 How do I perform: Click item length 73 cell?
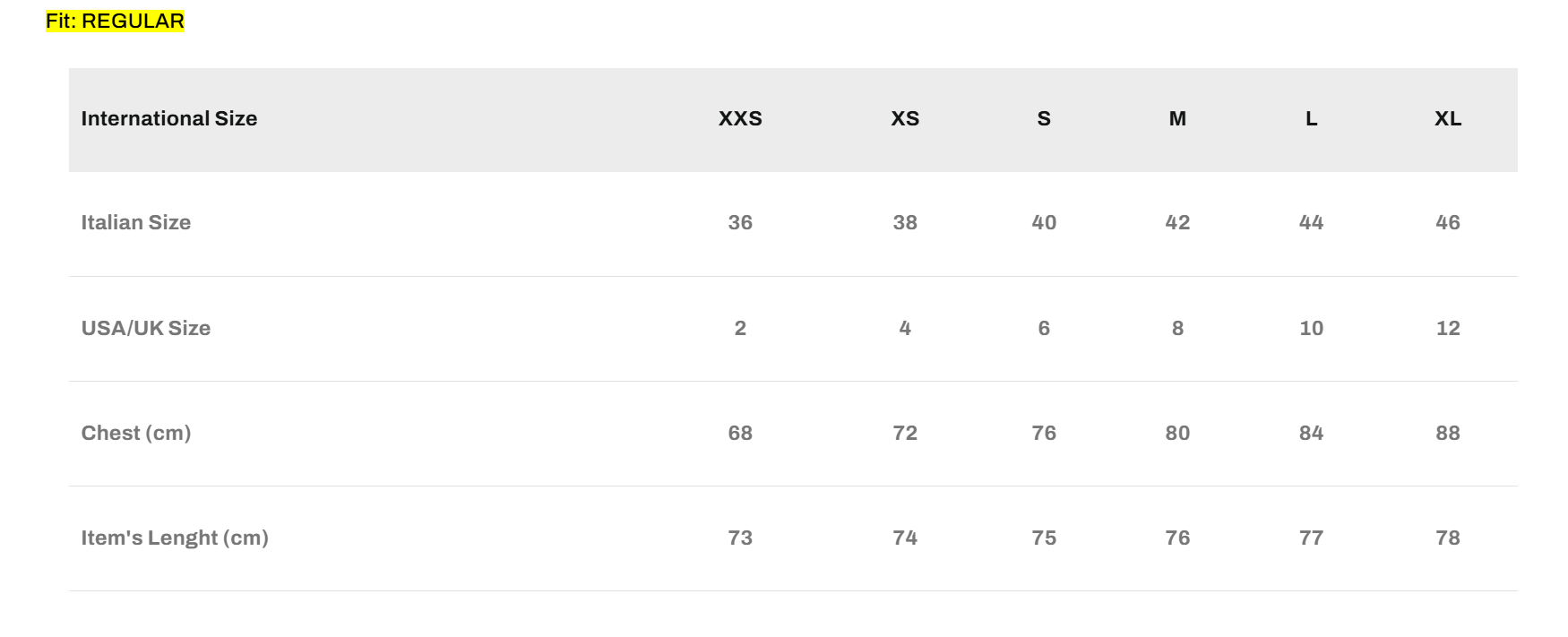740,538
